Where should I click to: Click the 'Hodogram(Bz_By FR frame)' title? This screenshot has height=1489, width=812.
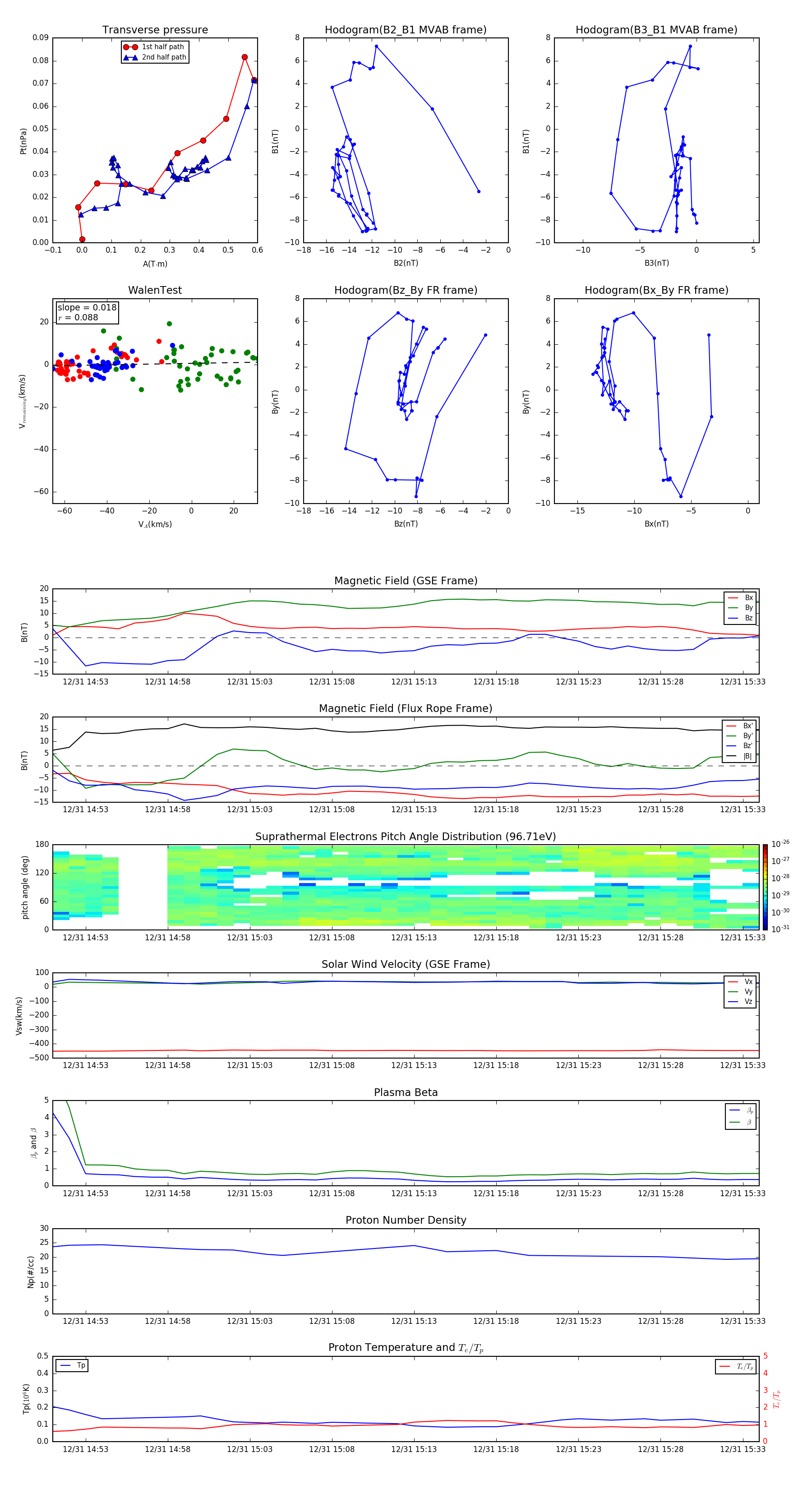406,290
